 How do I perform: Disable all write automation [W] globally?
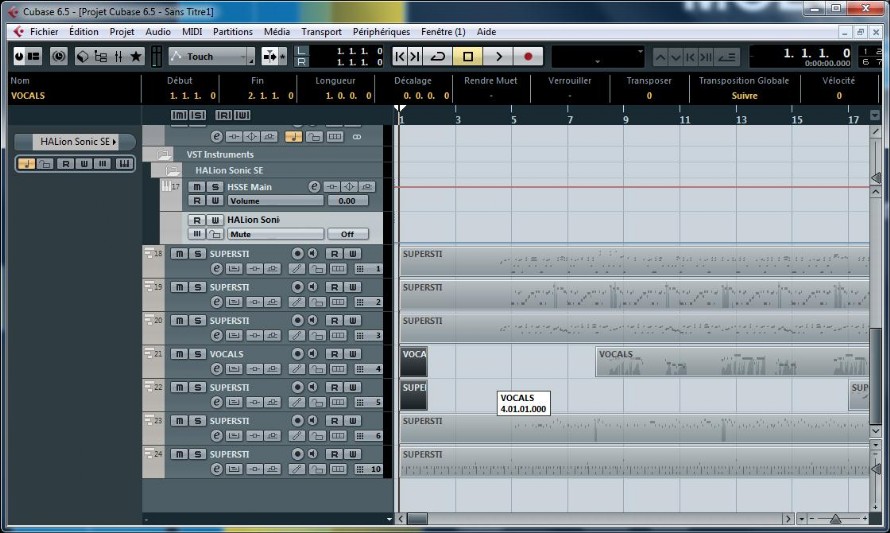tap(242, 115)
